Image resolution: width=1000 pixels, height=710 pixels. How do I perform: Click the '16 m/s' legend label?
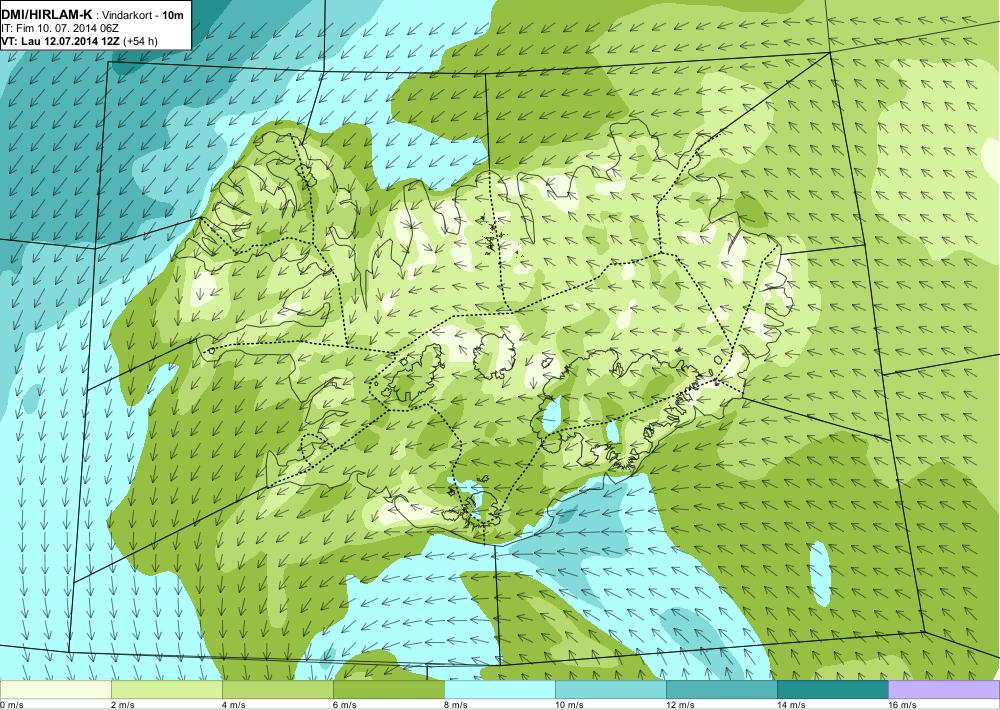tap(902, 705)
